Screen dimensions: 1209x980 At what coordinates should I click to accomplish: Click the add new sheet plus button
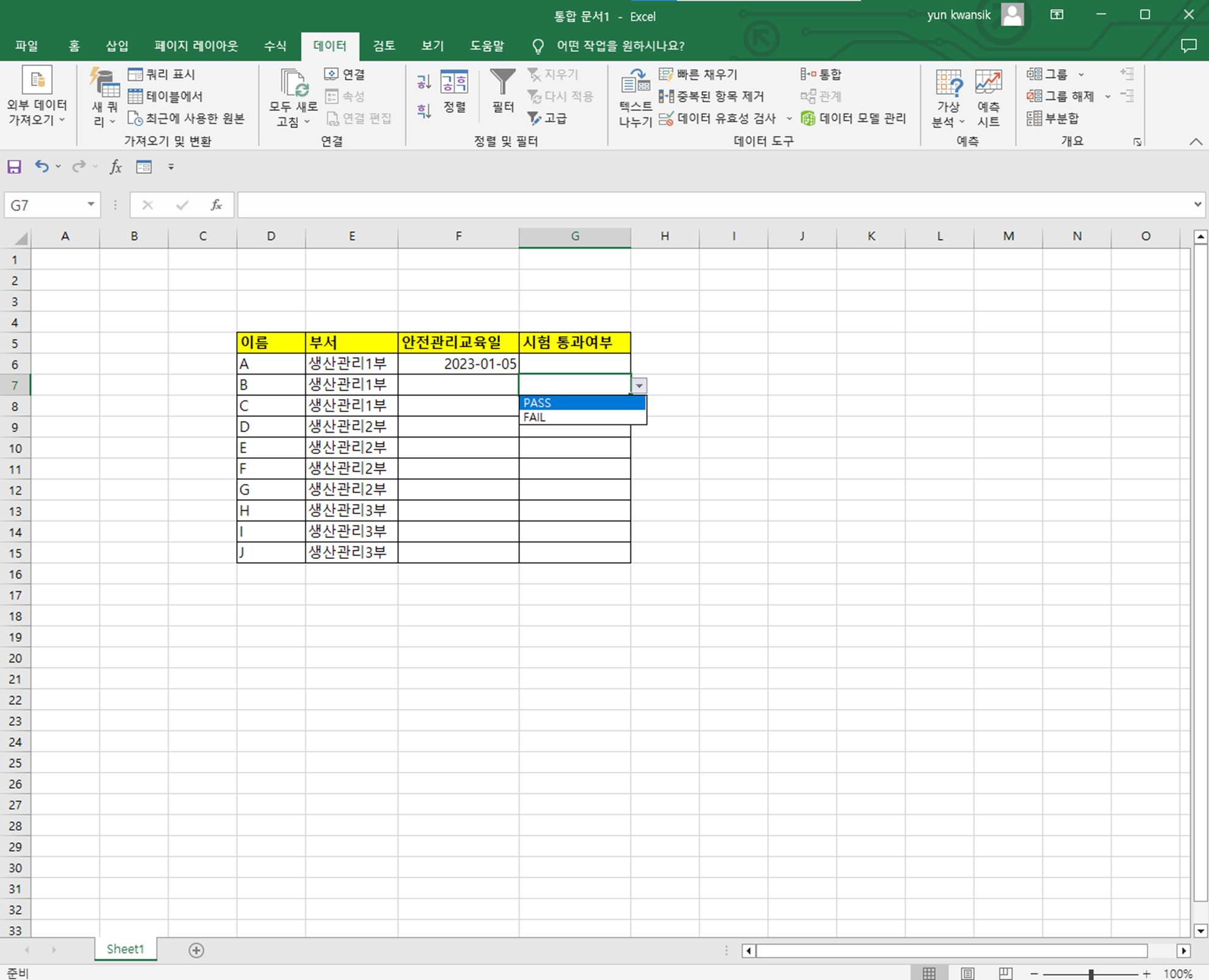[x=196, y=950]
